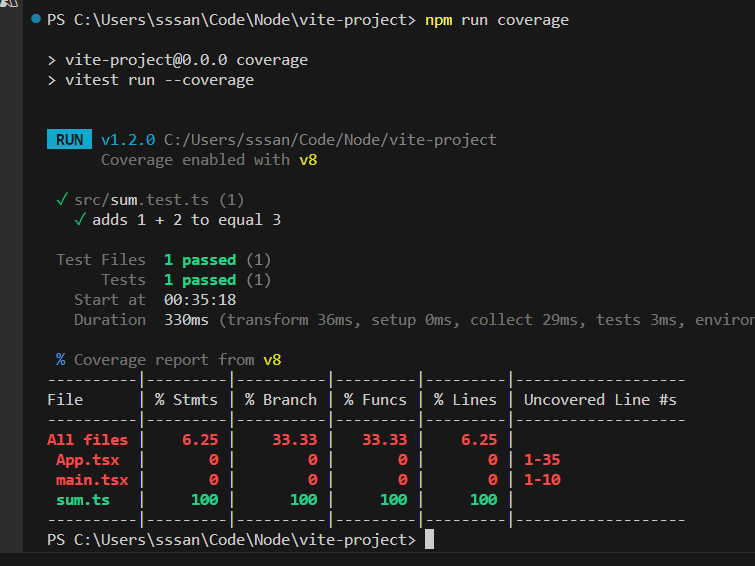Click the green checkmark beside src/sum.test.ts

click(x=61, y=200)
